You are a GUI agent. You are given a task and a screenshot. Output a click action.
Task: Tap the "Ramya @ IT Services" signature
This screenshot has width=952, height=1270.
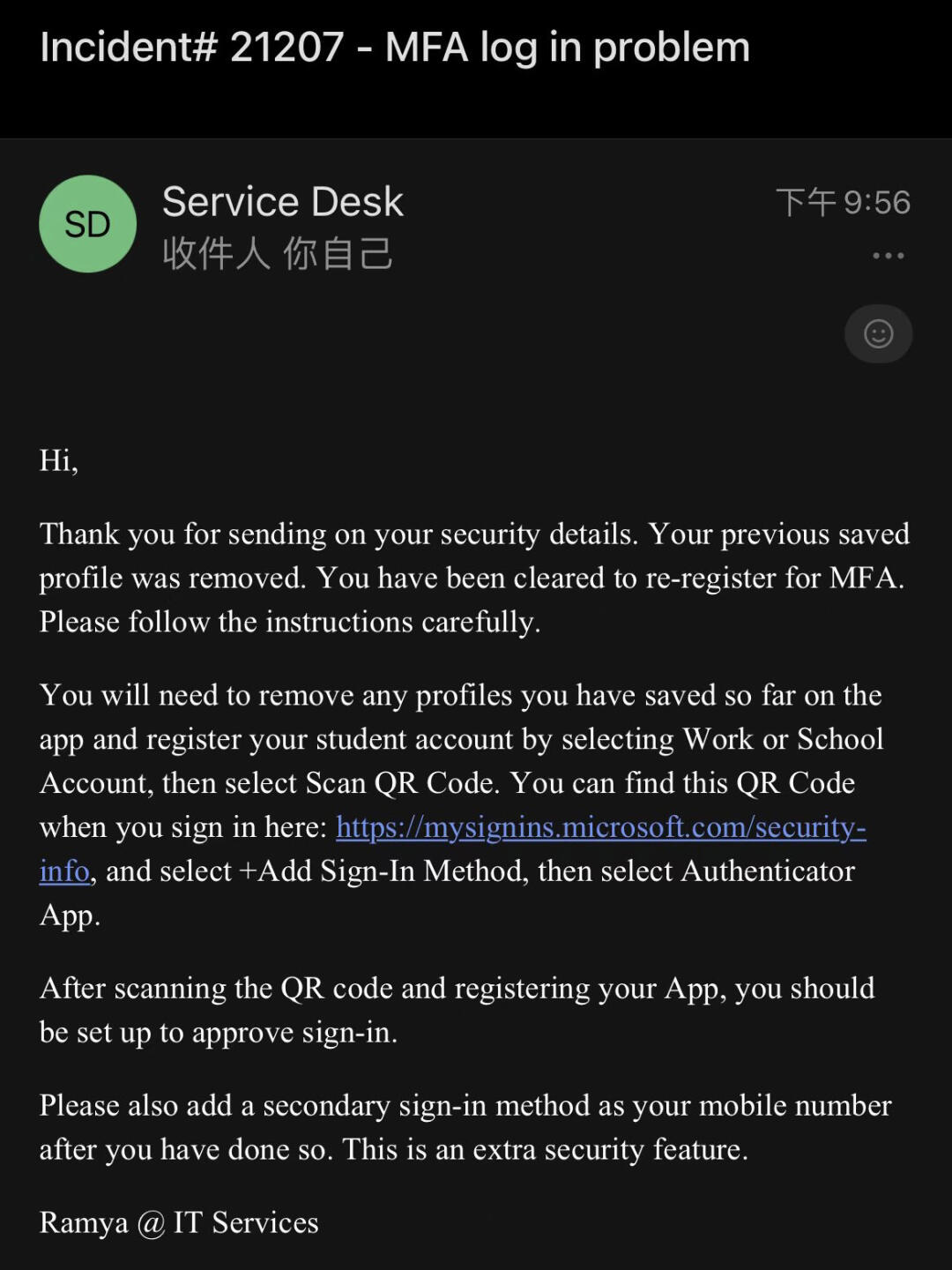[x=179, y=1222]
